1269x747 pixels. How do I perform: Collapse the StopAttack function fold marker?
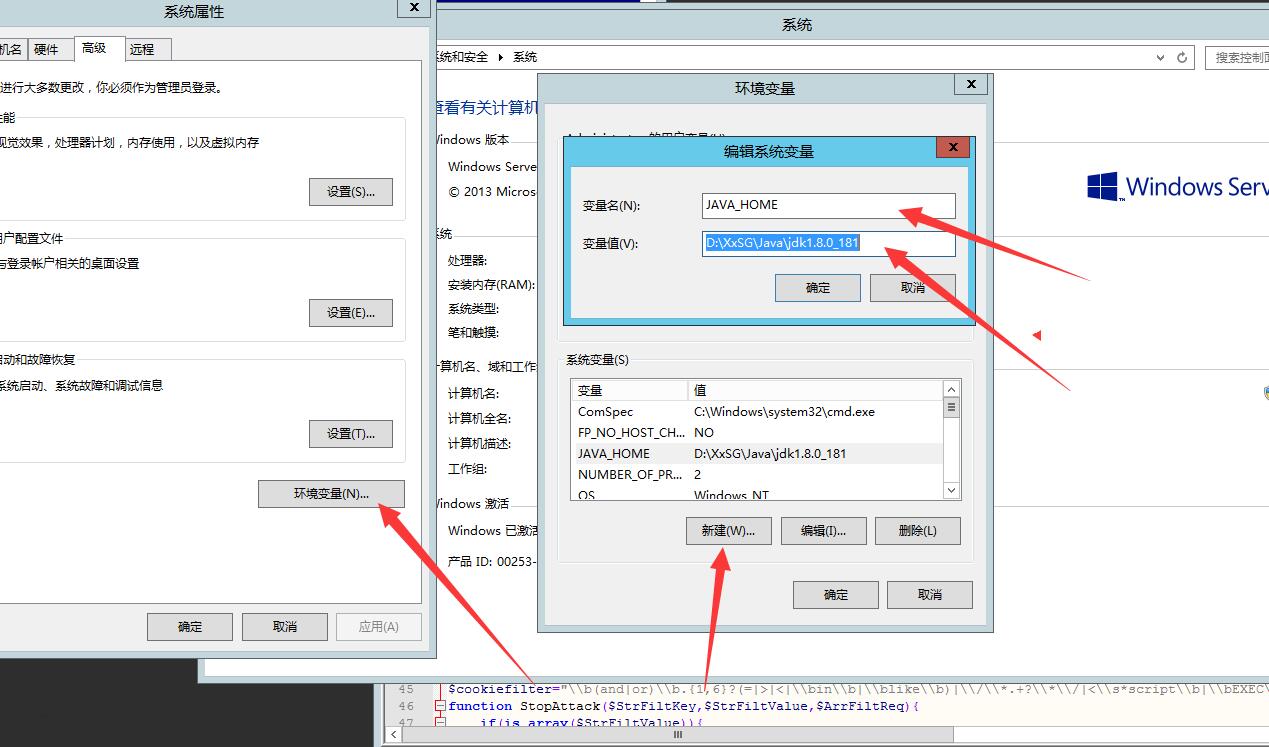click(440, 706)
